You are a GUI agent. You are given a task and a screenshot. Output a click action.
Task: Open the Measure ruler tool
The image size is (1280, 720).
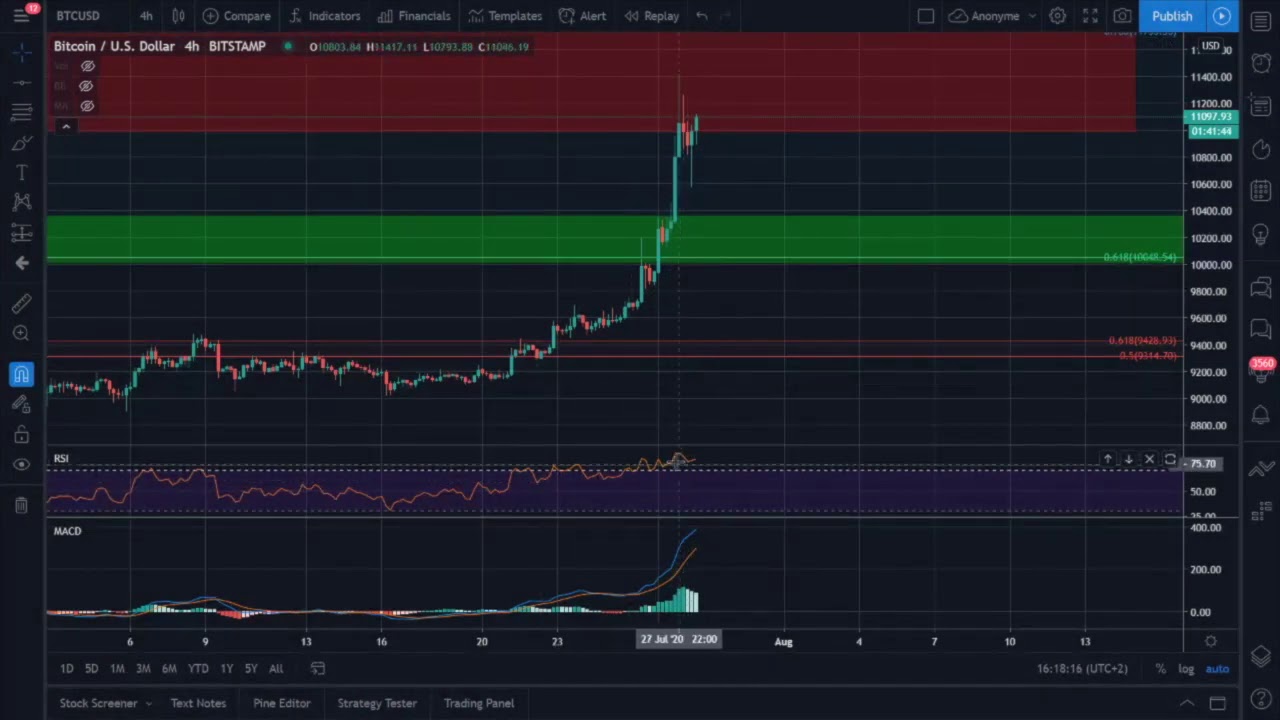pos(21,303)
